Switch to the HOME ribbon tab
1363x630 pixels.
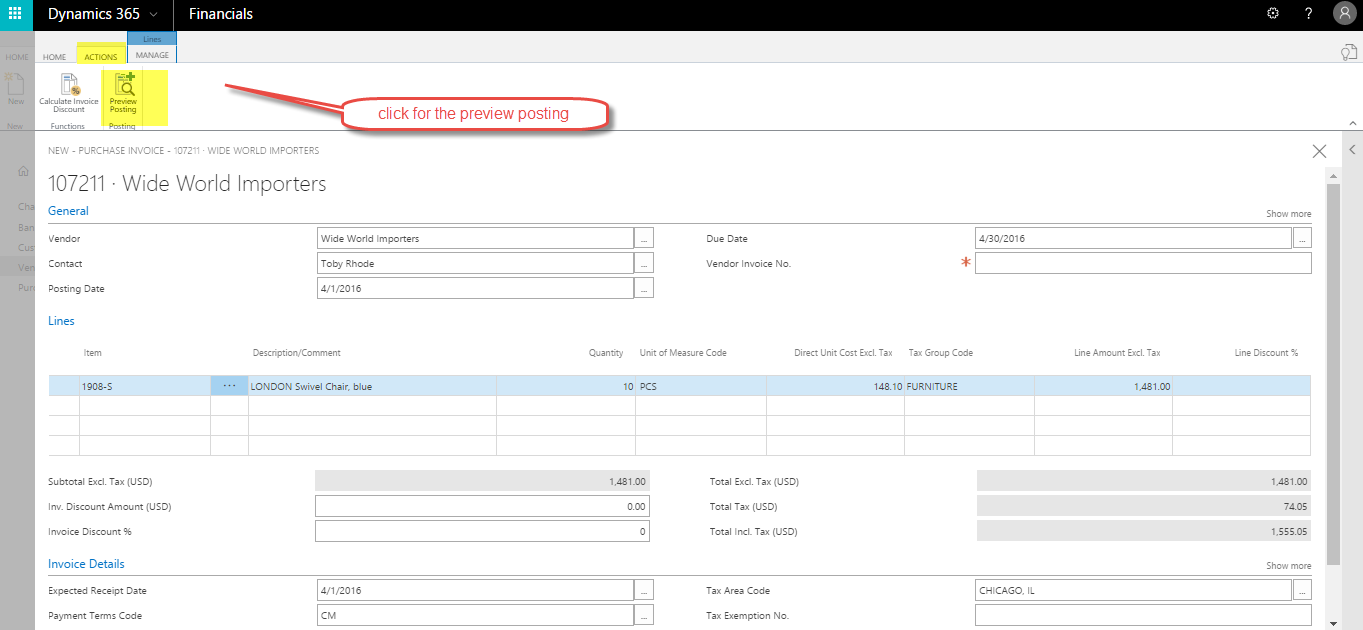[54, 56]
